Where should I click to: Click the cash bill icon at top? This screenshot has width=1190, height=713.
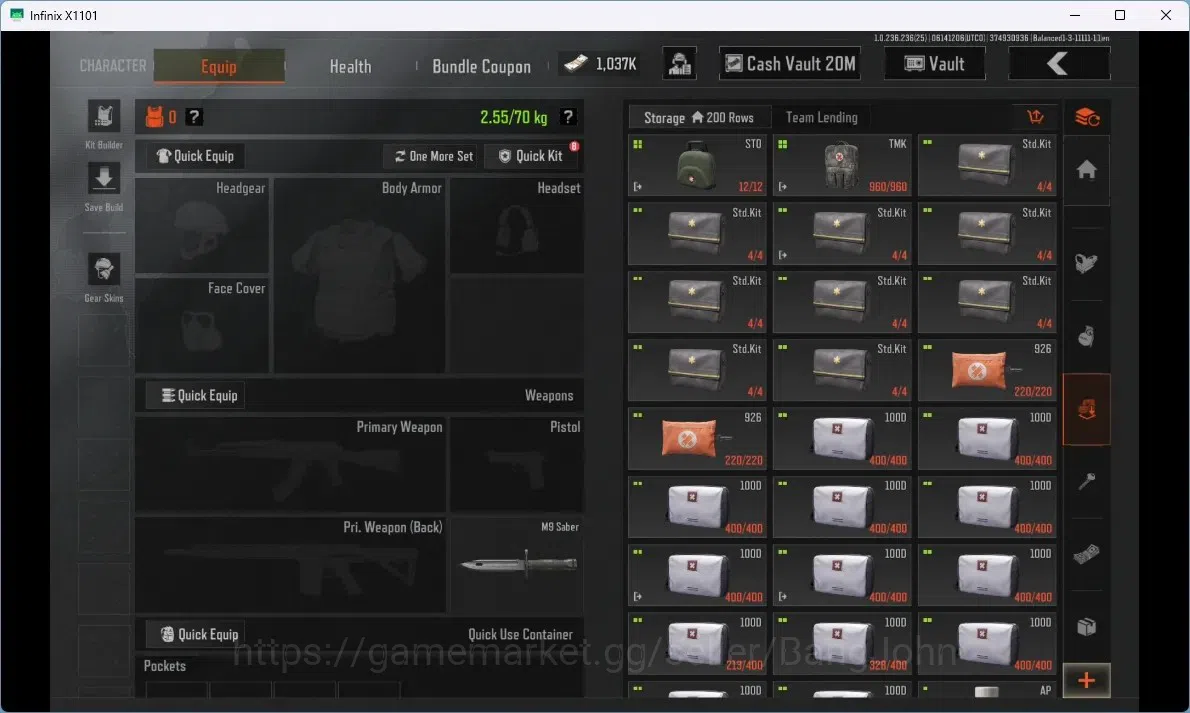tap(576, 64)
